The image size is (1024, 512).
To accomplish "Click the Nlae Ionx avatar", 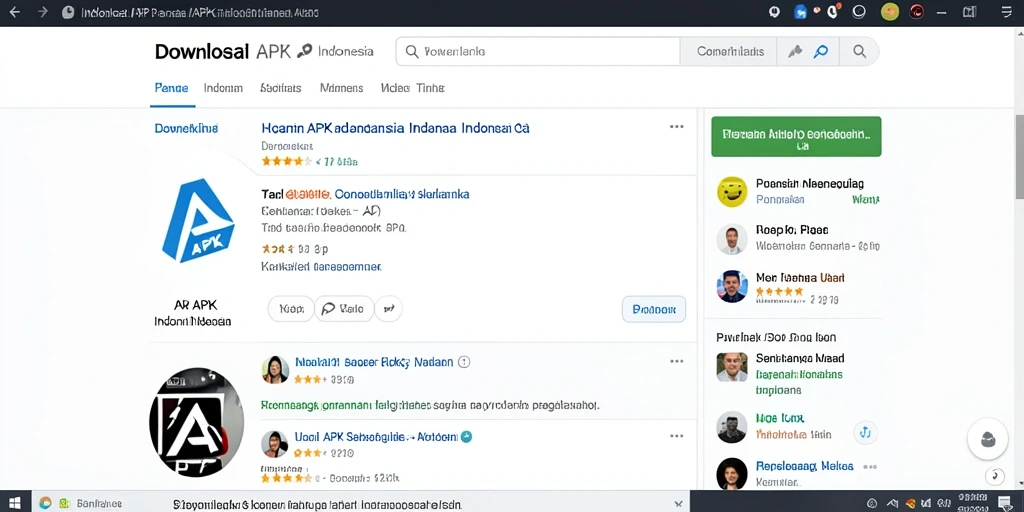I will pos(731,427).
